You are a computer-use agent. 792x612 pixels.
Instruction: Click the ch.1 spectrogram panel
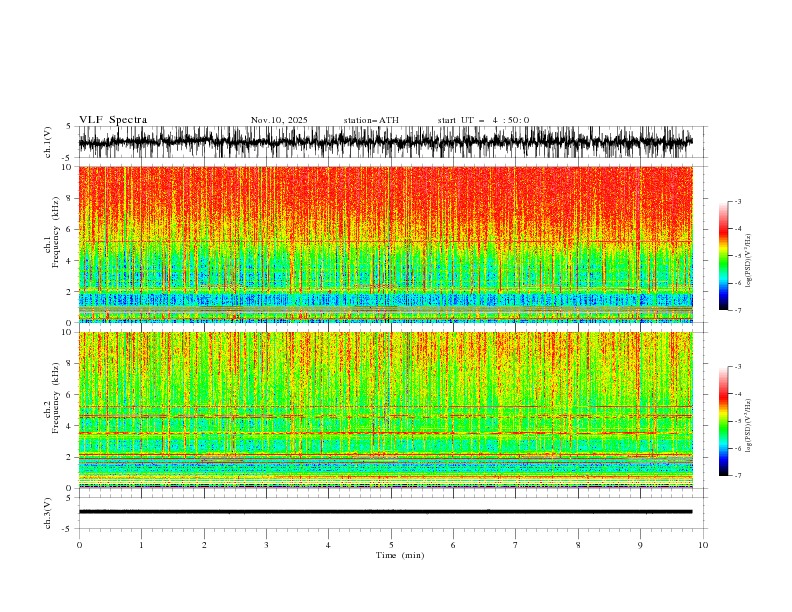386,244
